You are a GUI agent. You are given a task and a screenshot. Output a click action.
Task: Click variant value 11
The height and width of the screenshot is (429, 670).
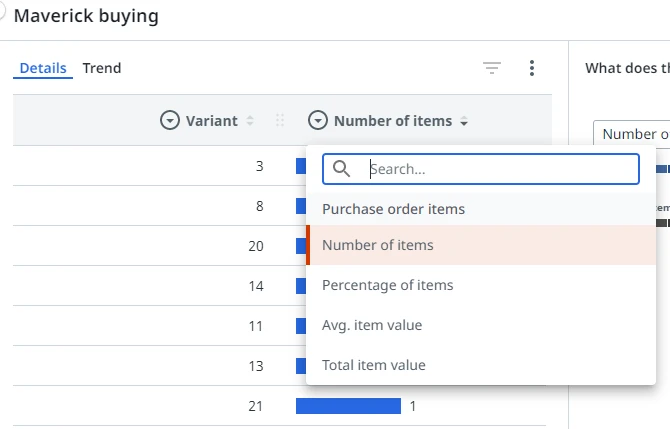[256, 326]
